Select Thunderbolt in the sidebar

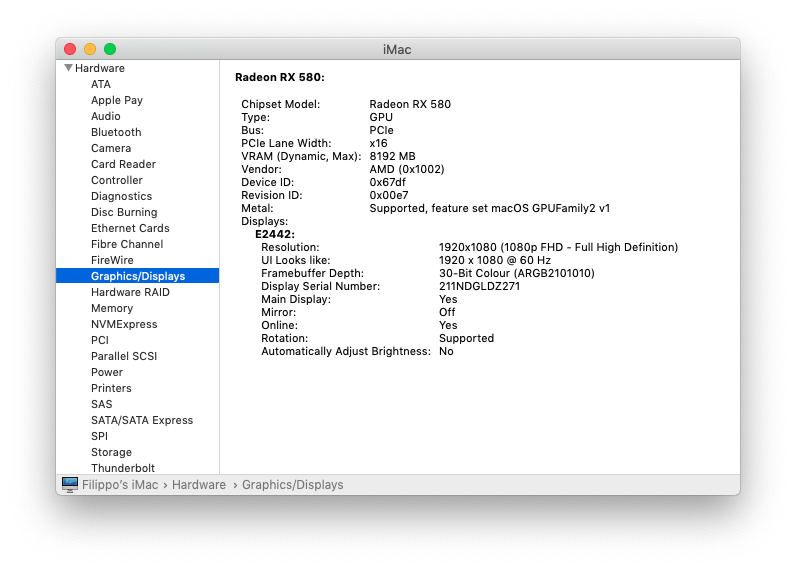point(123,467)
